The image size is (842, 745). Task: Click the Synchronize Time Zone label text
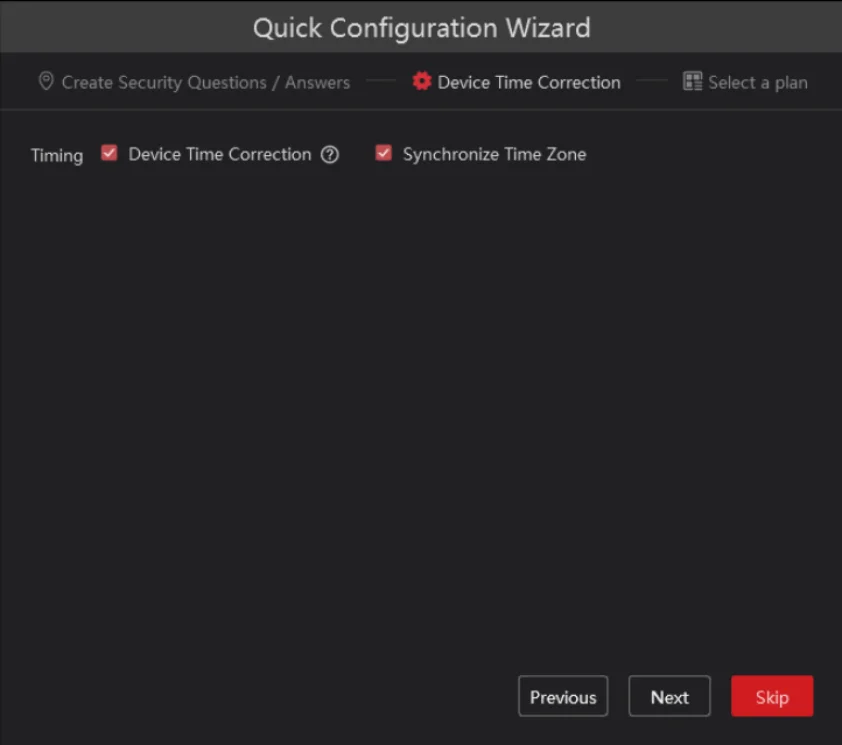point(495,155)
